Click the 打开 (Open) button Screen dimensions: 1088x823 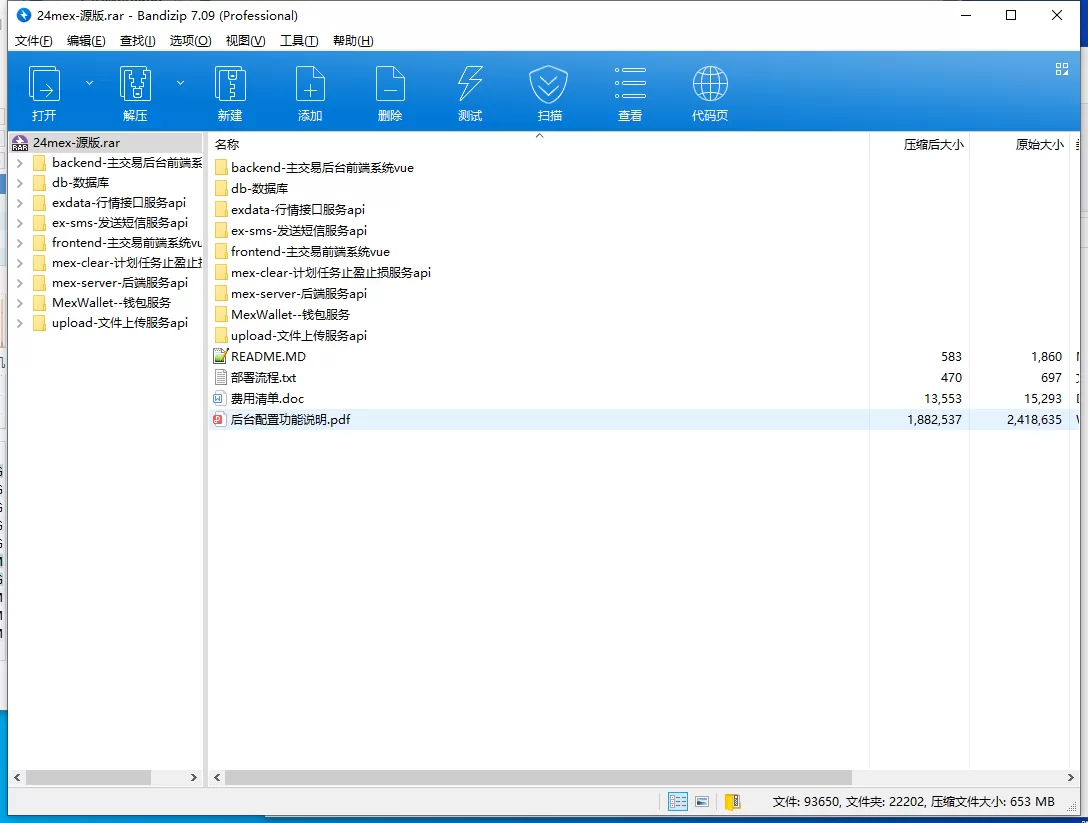click(43, 90)
